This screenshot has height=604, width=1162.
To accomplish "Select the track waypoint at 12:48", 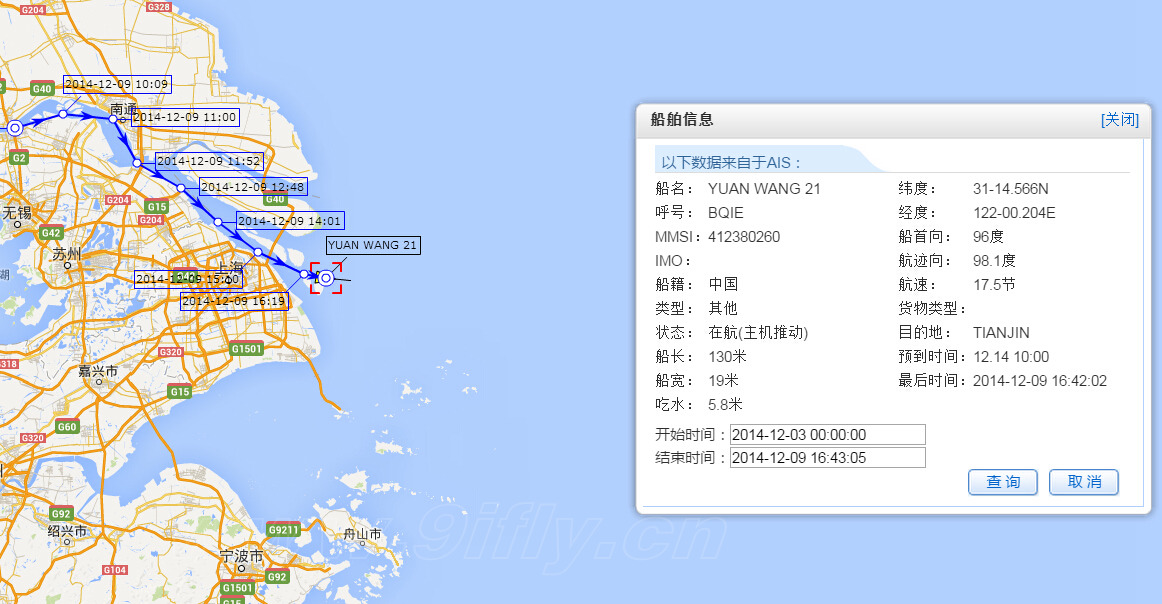I will [x=181, y=188].
